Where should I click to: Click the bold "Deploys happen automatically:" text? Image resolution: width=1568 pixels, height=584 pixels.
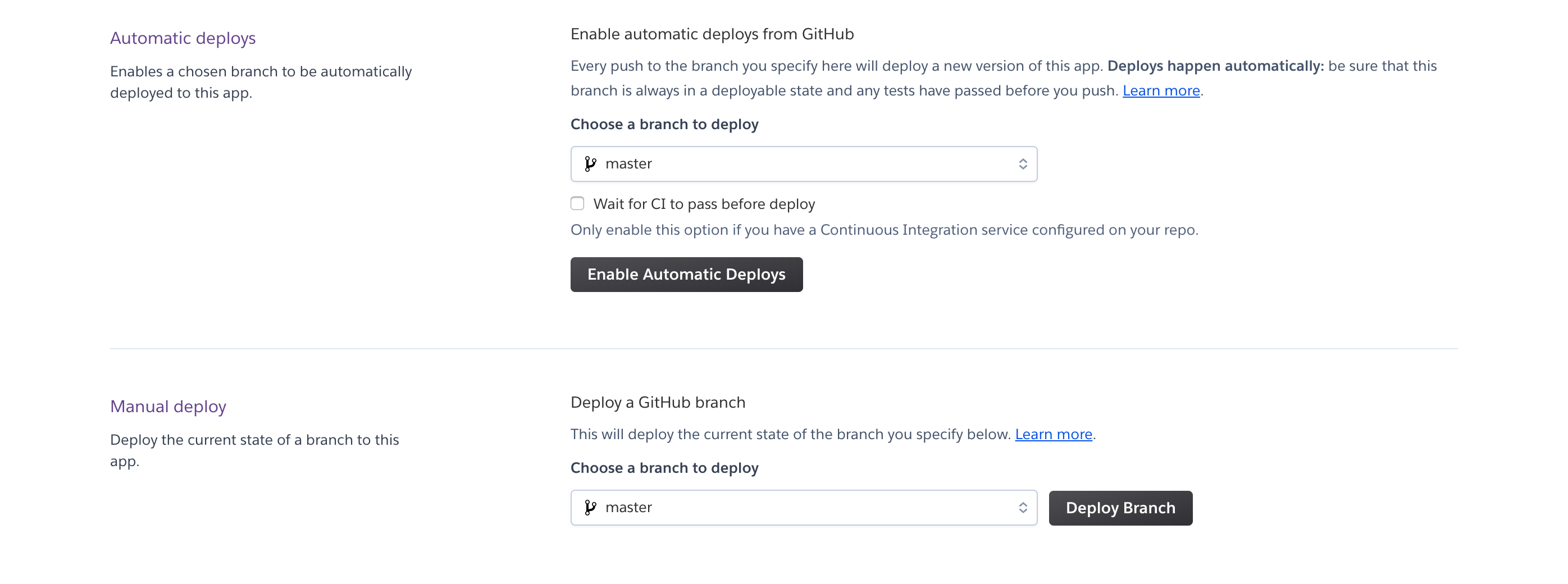[1215, 66]
